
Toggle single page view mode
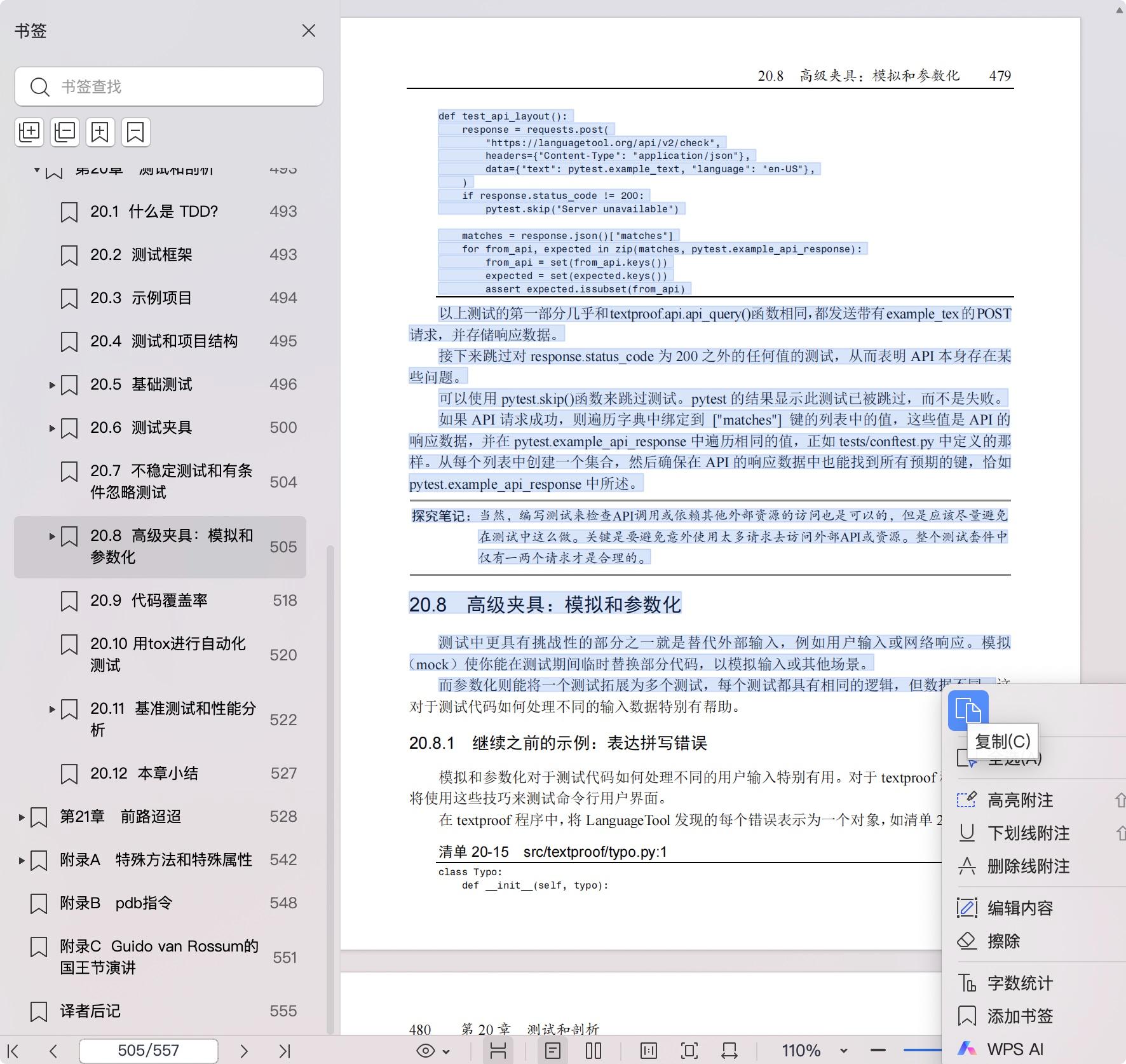(553, 1051)
